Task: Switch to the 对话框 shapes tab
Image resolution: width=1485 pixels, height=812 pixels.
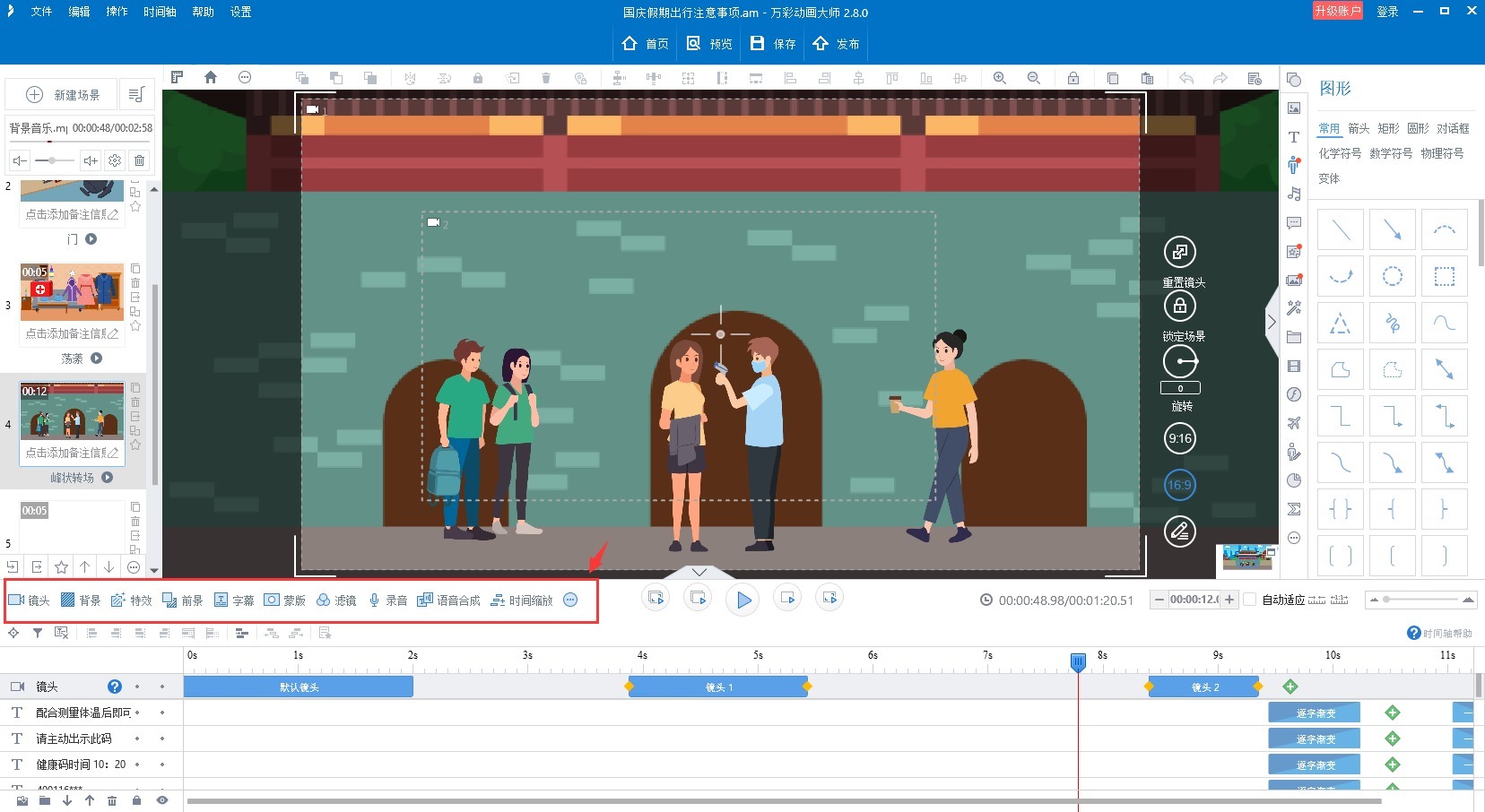Action: 1453,128
